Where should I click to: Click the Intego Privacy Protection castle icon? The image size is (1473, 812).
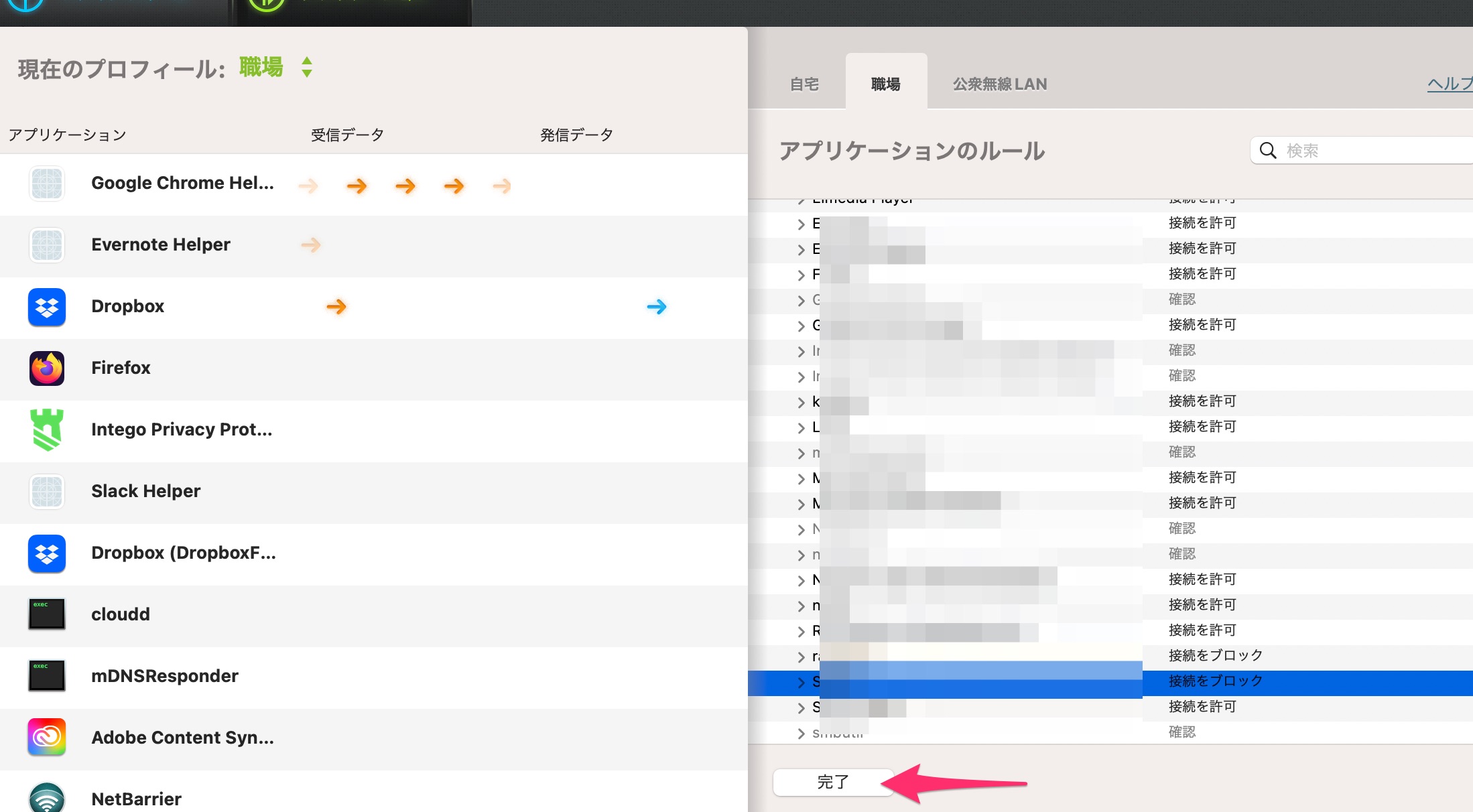click(x=47, y=429)
